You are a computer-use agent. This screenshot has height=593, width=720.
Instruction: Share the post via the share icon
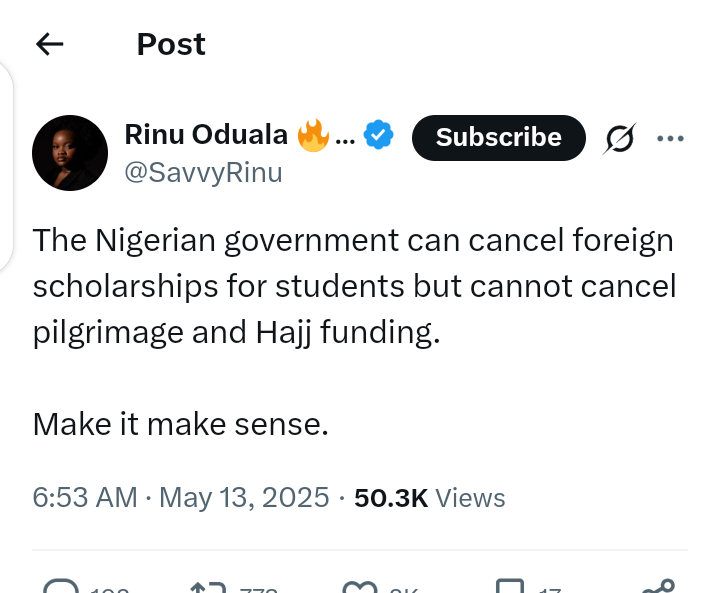(659, 586)
